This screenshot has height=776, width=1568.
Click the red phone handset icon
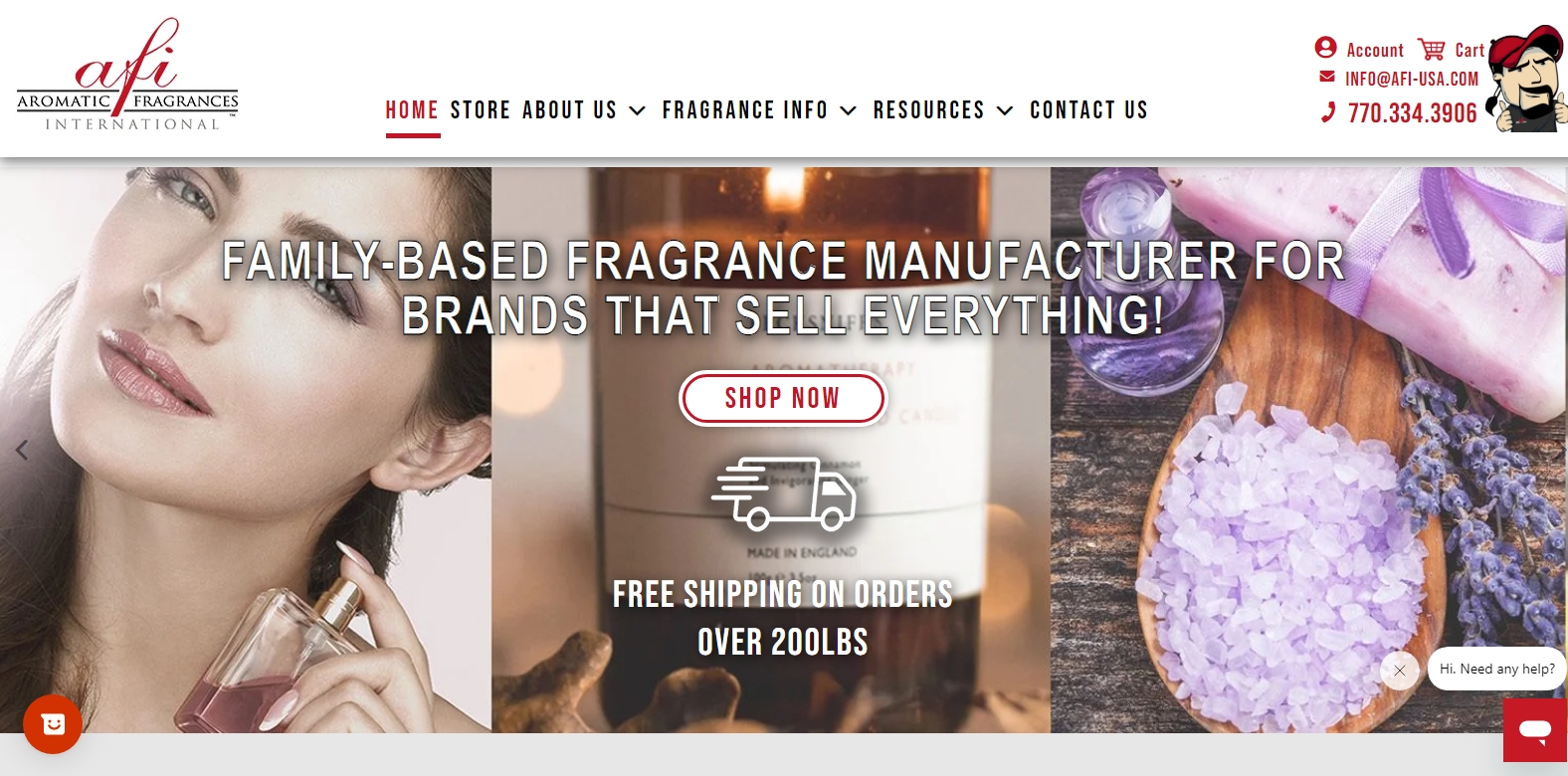pos(1328,112)
